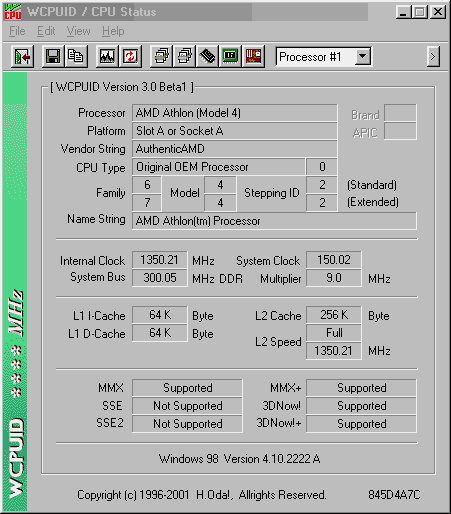
Task: Click the L1 I-Cache 64 K value
Action: tap(160, 315)
